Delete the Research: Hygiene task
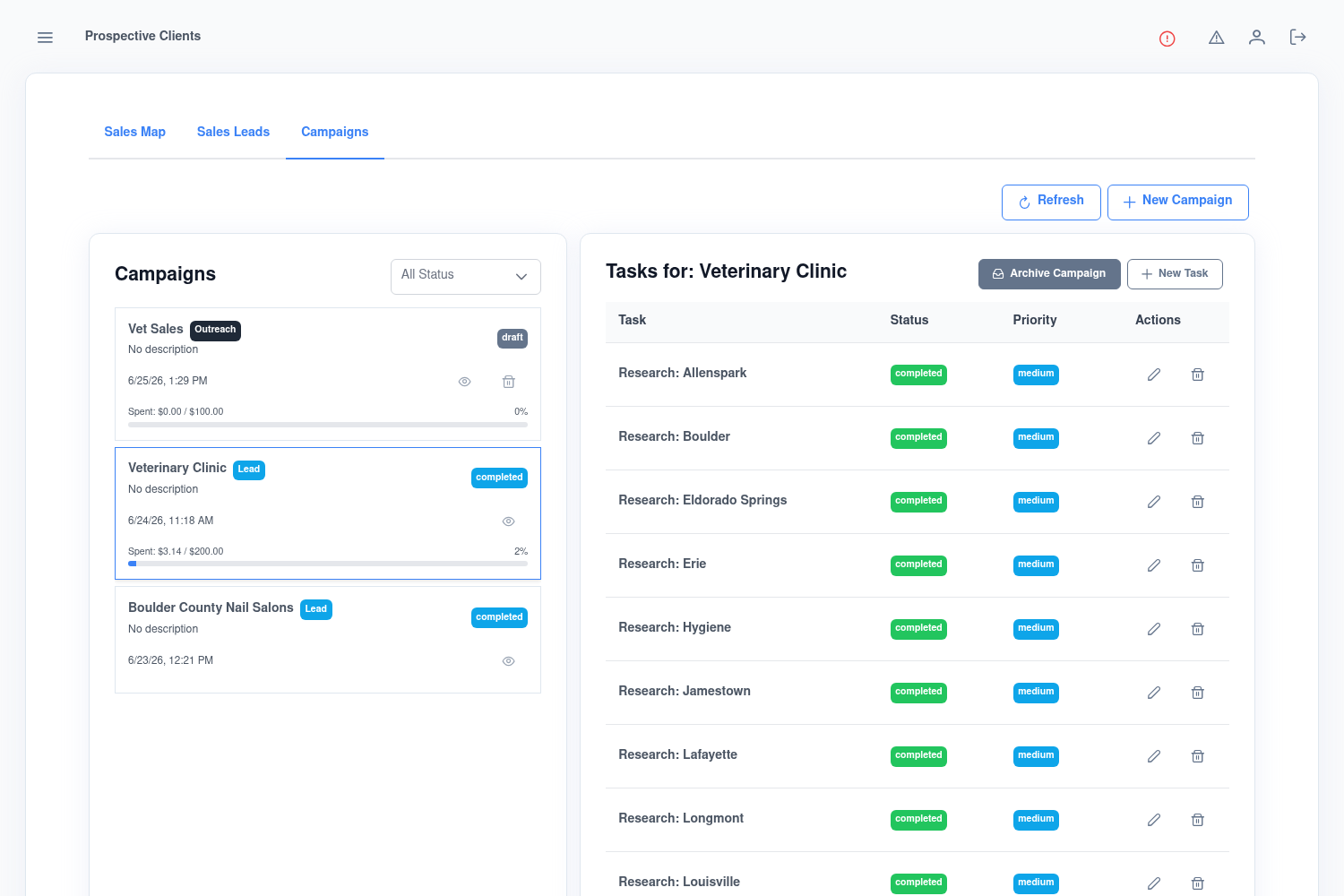The image size is (1344, 896). [1197, 629]
